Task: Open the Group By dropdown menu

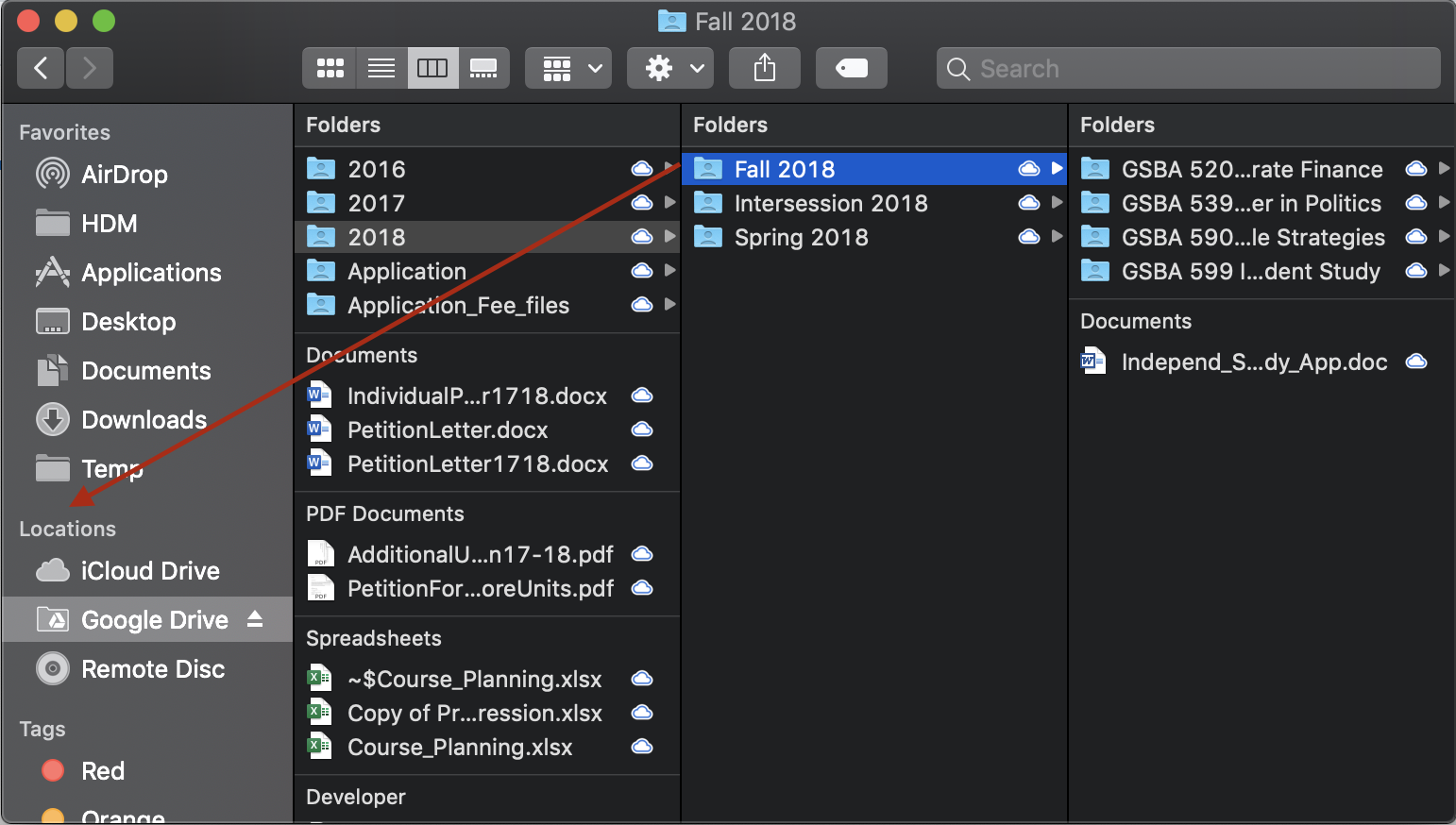Action: point(568,68)
